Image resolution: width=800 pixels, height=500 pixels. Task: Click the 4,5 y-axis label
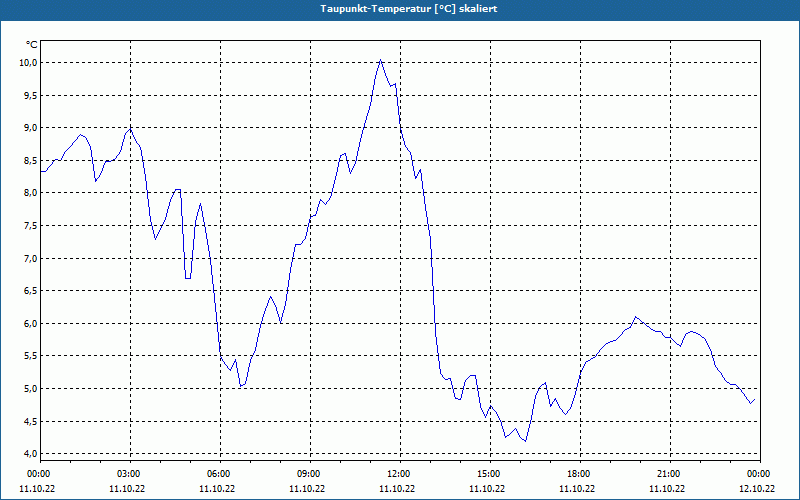point(31,421)
